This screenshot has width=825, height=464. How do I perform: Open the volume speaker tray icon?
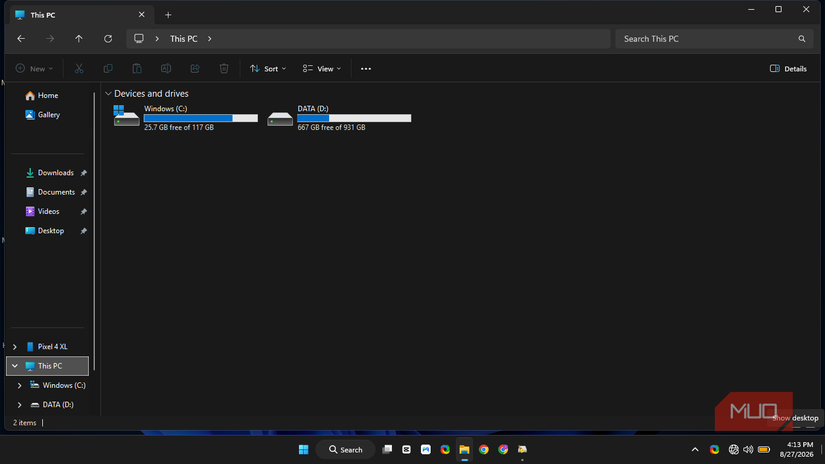[x=748, y=449]
